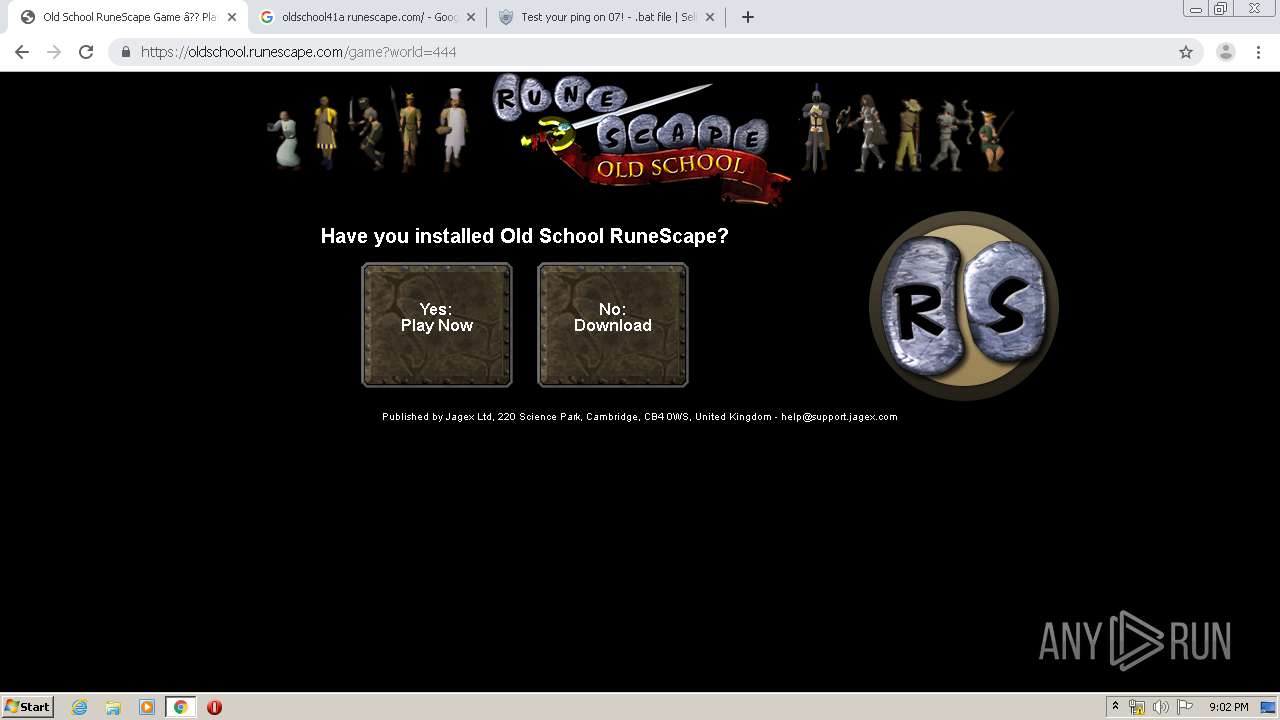Click the padlock site security icon
The width and height of the screenshot is (1280, 720).
[126, 52]
